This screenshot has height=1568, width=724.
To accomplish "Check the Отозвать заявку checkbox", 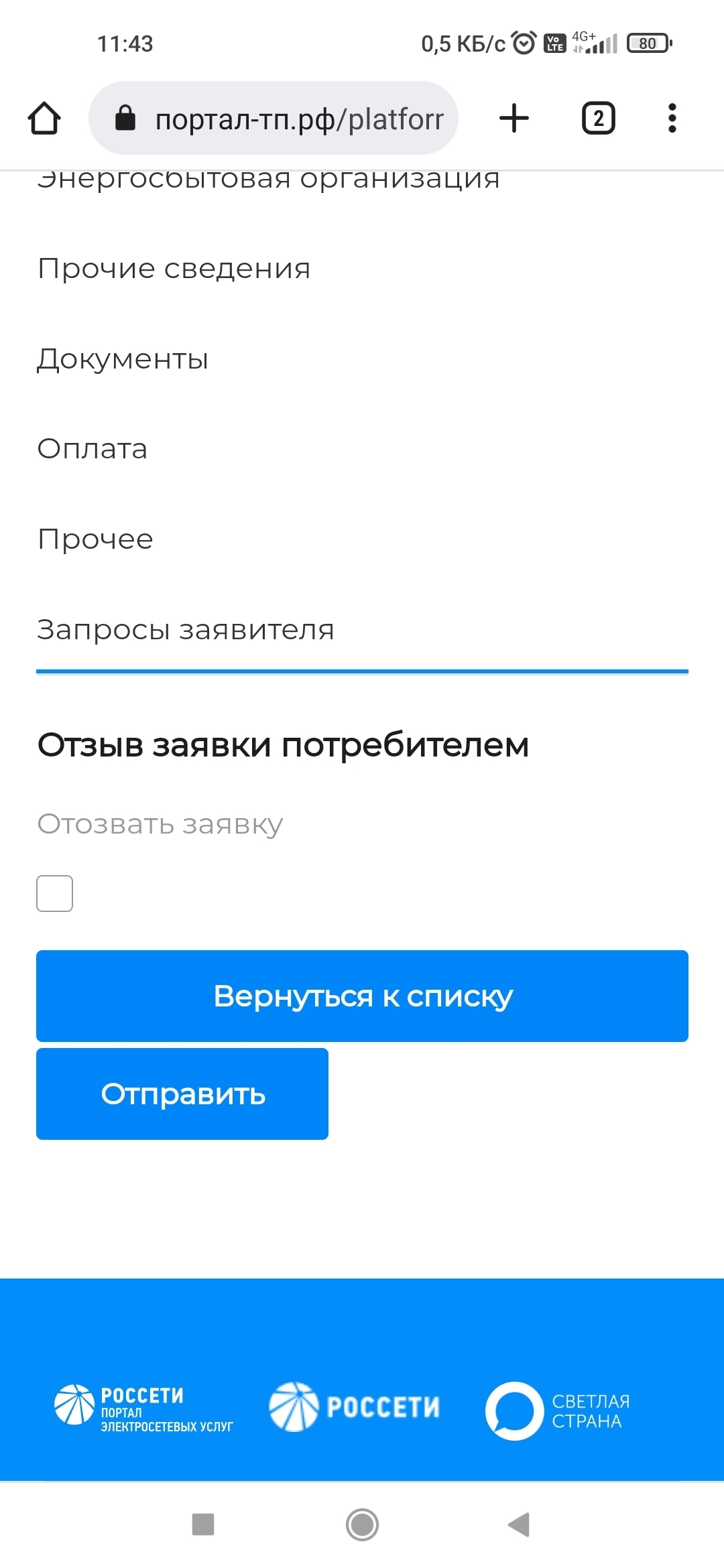I will [x=55, y=893].
